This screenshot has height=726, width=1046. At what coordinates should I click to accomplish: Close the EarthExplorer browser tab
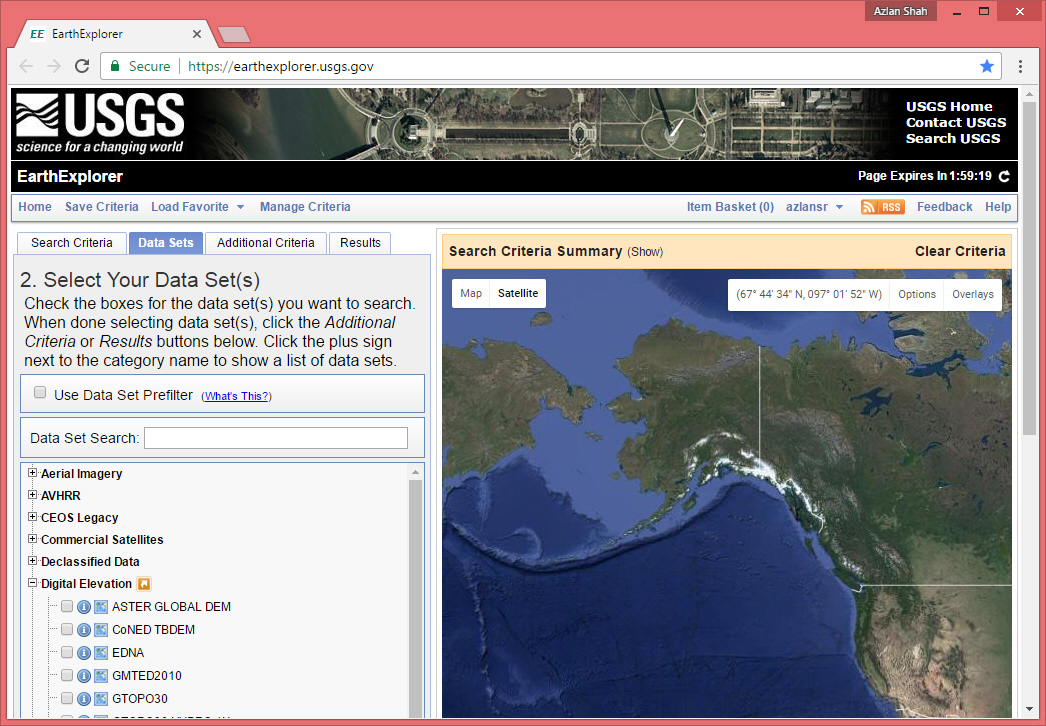[197, 34]
